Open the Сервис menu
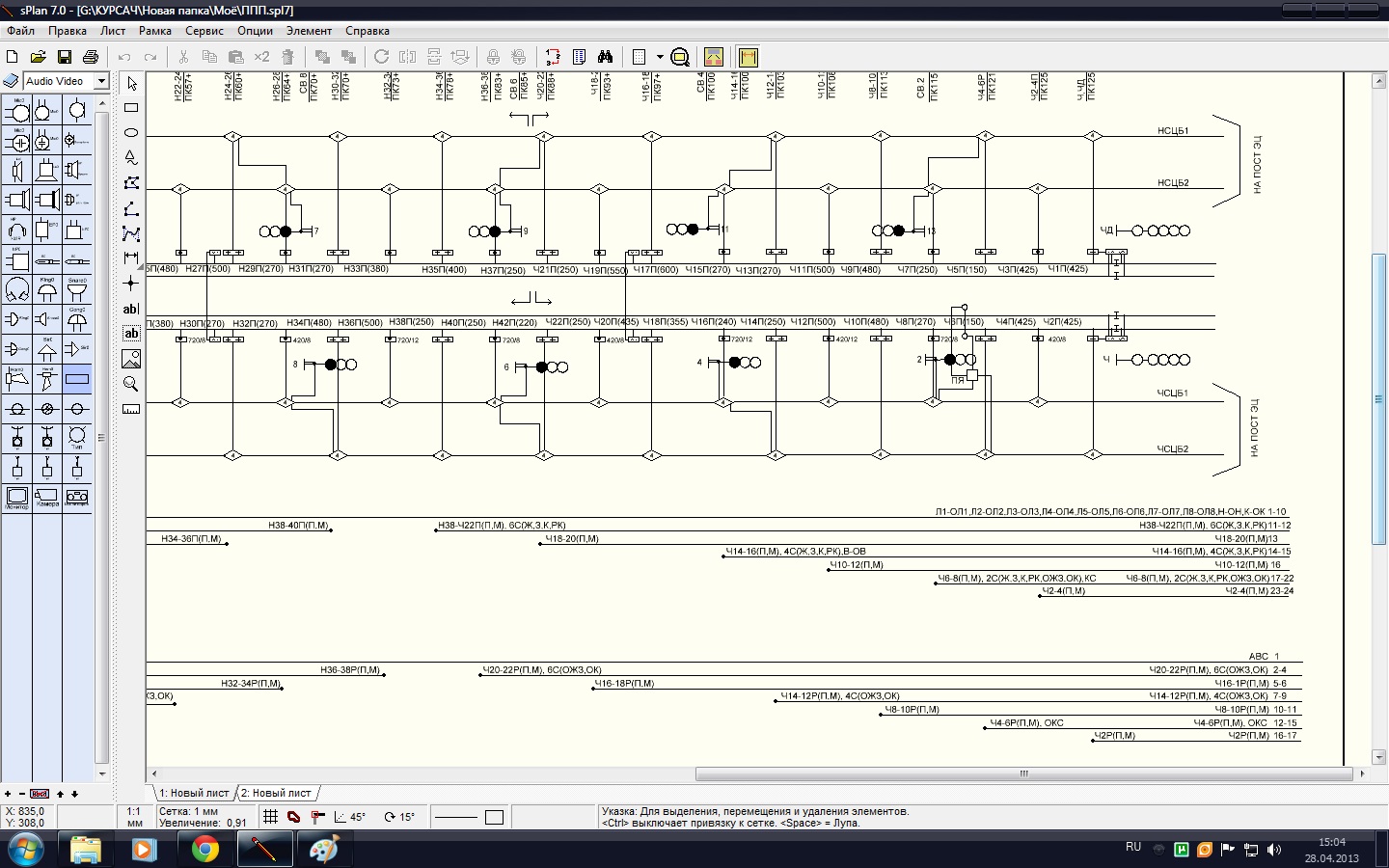Image resolution: width=1389 pixels, height=868 pixels. 204,31
